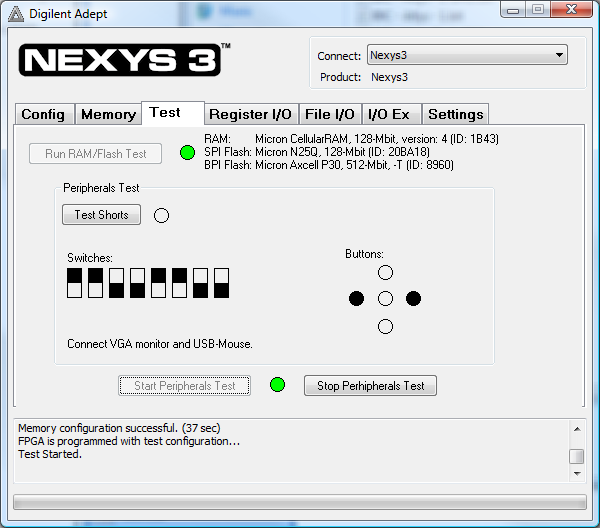Click the fourth switch indicator from left
This screenshot has width=600, height=528.
(x=137, y=283)
